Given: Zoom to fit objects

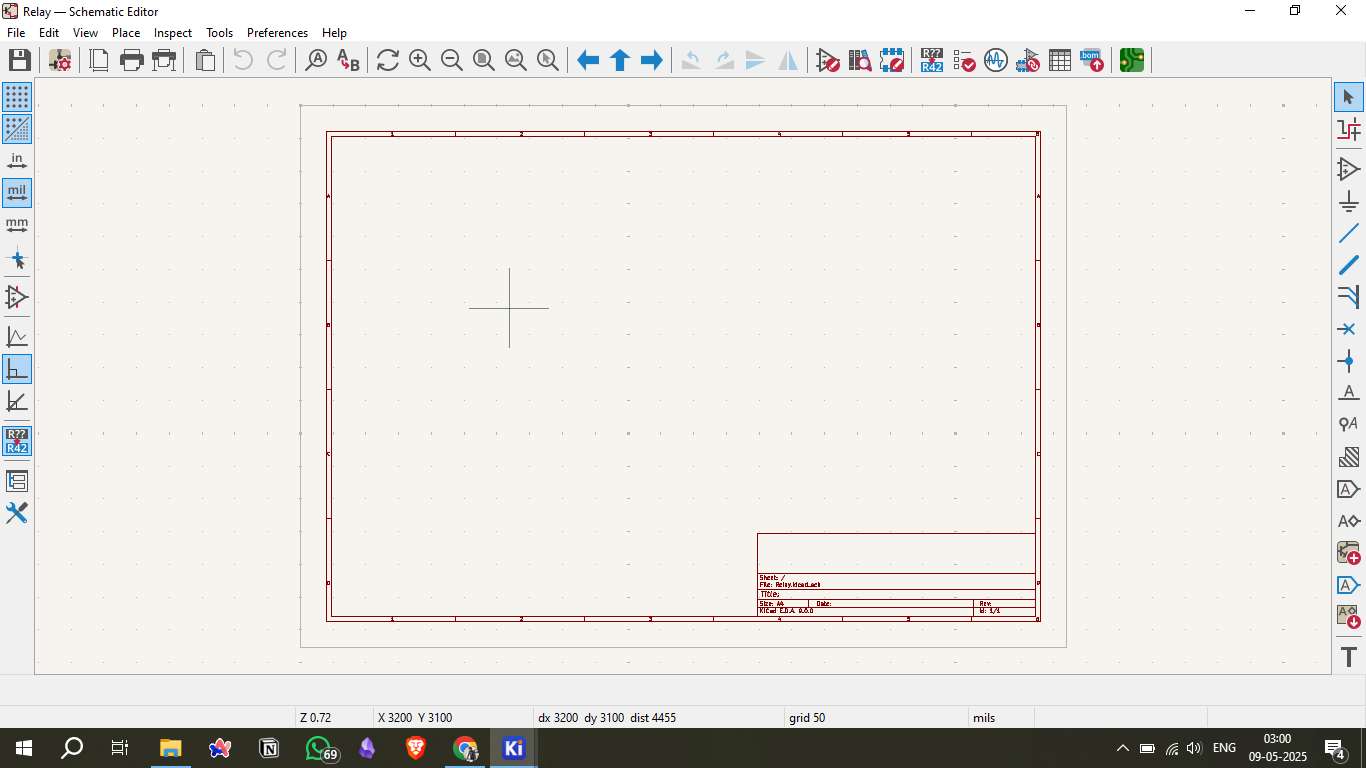Looking at the screenshot, I should pyautogui.click(x=516, y=60).
